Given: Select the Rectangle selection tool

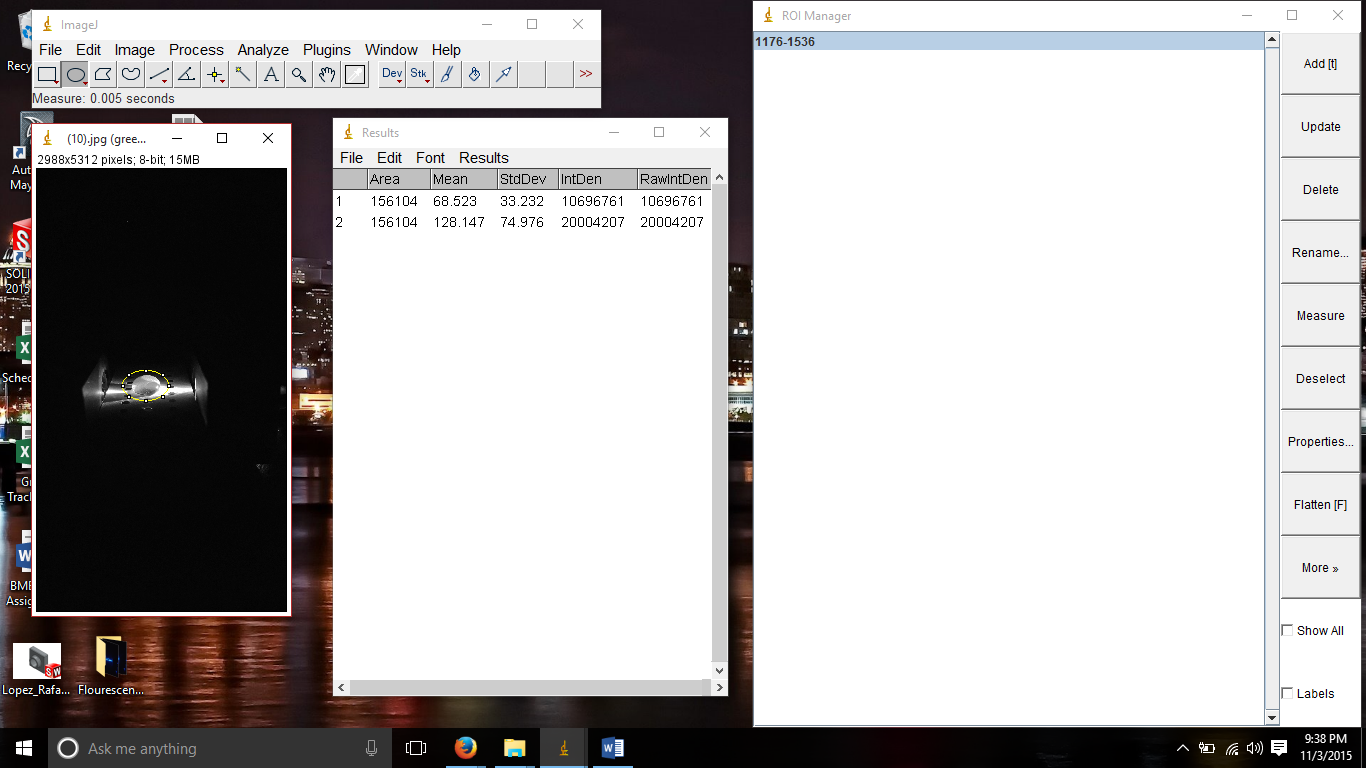Looking at the screenshot, I should coord(47,74).
